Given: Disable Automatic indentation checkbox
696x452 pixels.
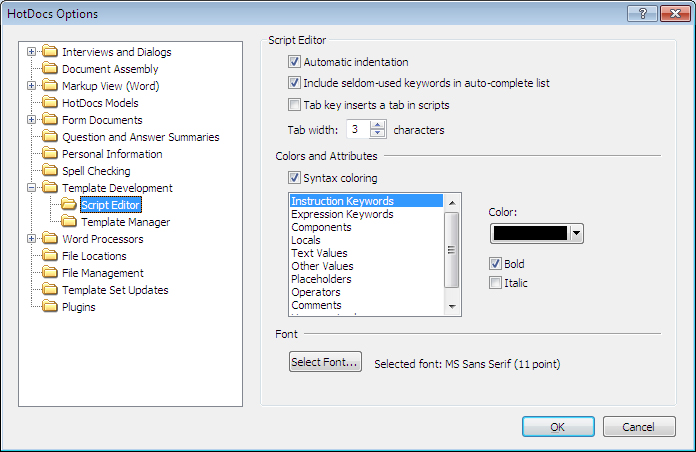Looking at the screenshot, I should [294, 61].
